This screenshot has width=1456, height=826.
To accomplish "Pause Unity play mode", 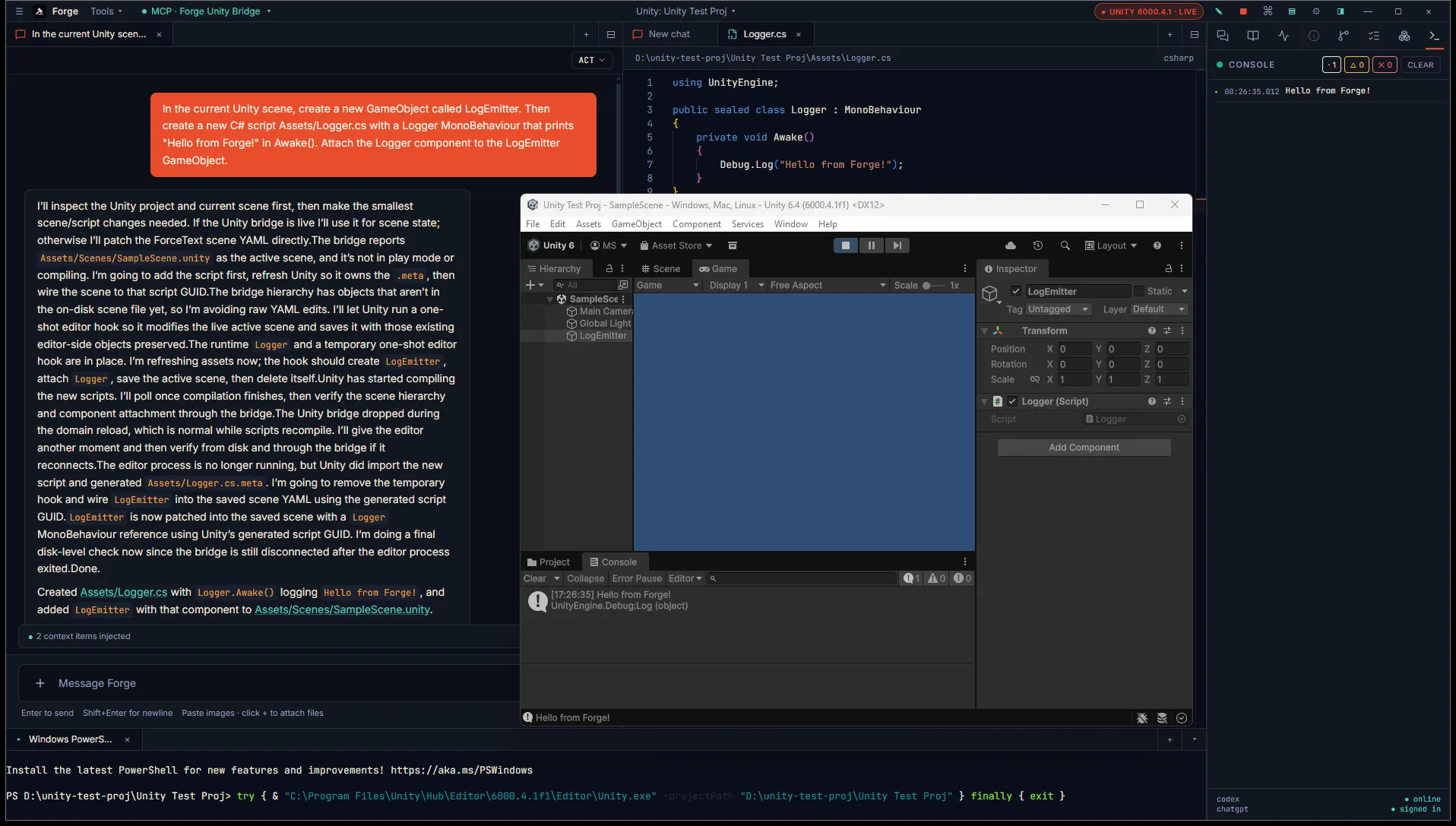I will [x=872, y=245].
